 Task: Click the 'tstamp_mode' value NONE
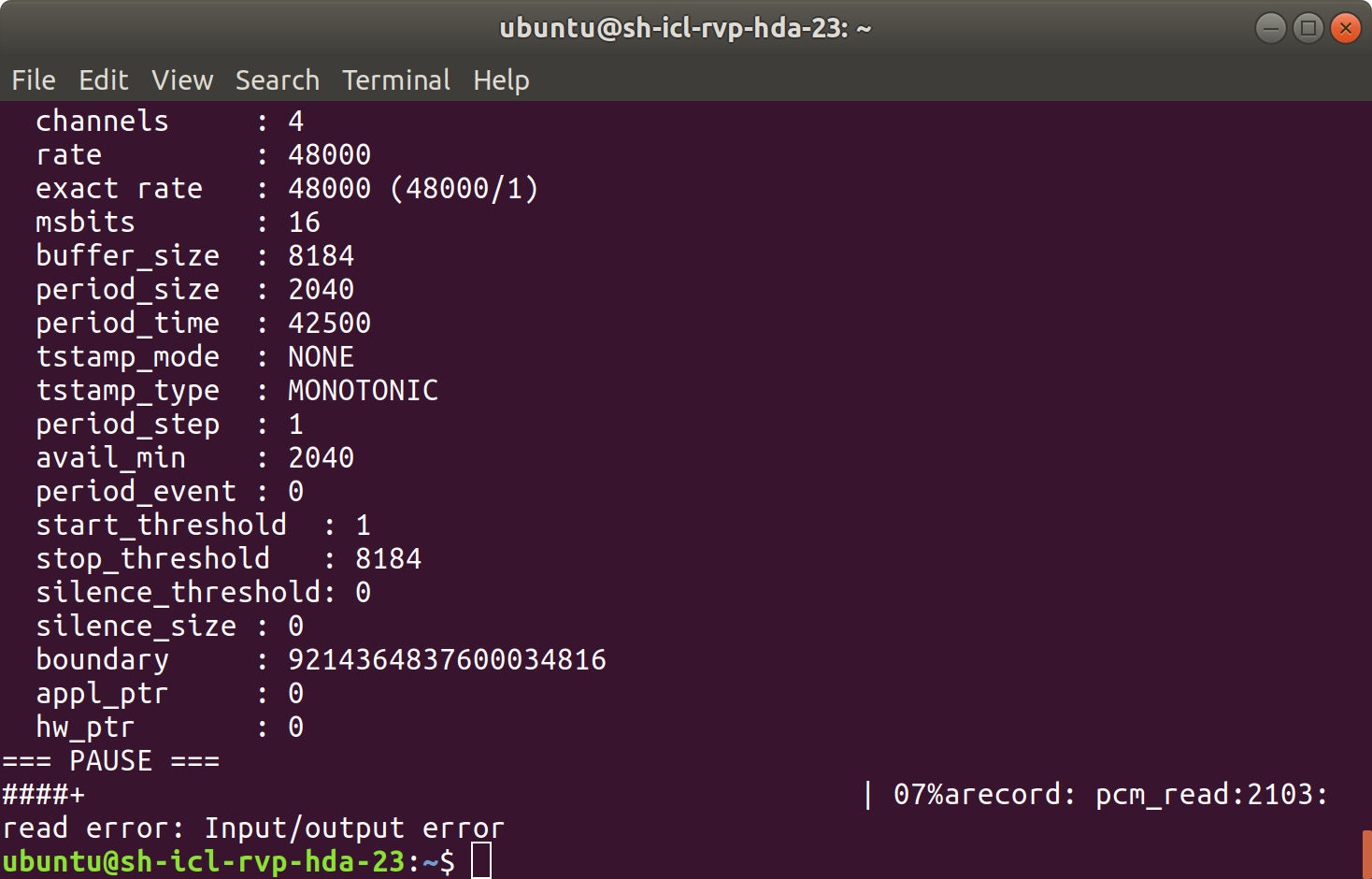click(x=322, y=357)
